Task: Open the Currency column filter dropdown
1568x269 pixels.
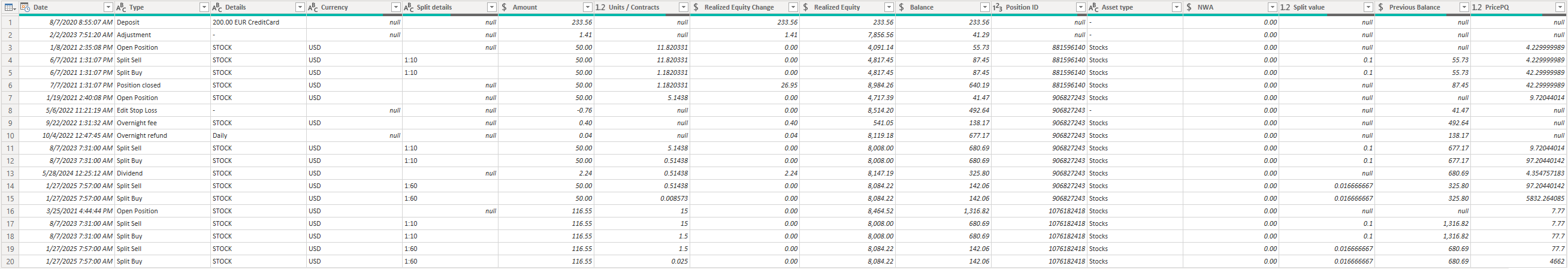Action: (395, 7)
